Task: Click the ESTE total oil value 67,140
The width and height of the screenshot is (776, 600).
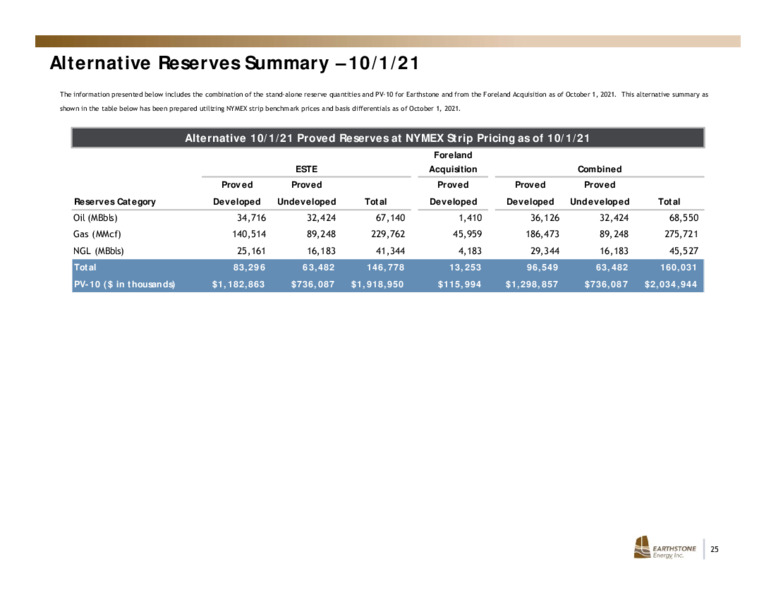Action: click(390, 217)
